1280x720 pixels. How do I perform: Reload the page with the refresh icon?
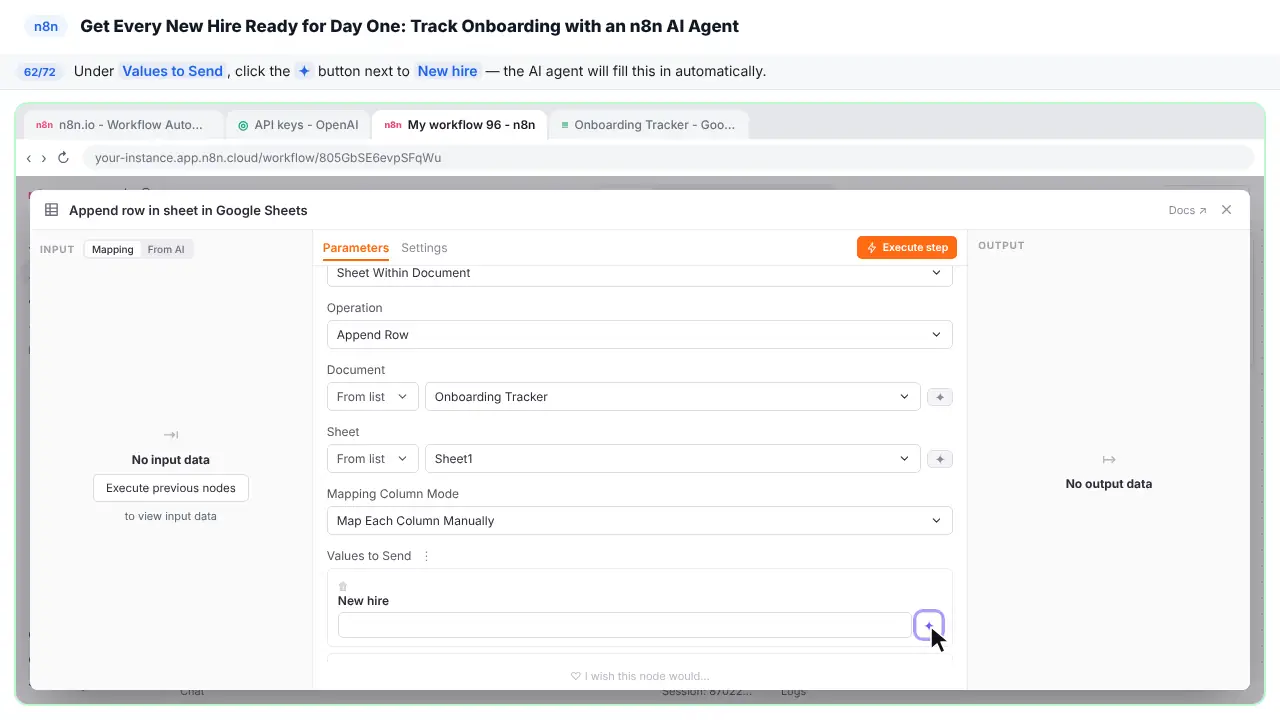point(63,158)
